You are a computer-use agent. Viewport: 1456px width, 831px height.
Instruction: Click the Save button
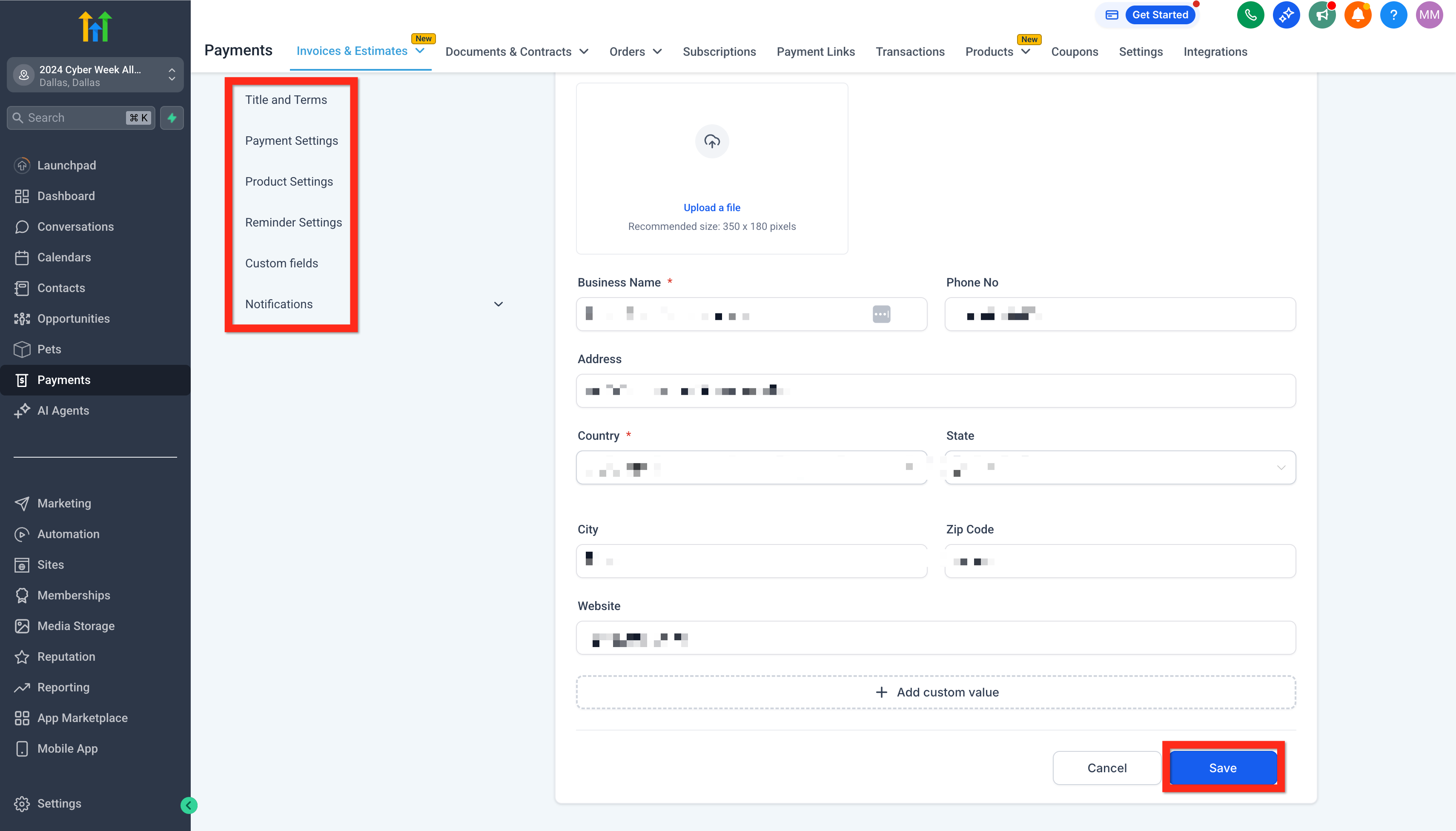coord(1223,768)
